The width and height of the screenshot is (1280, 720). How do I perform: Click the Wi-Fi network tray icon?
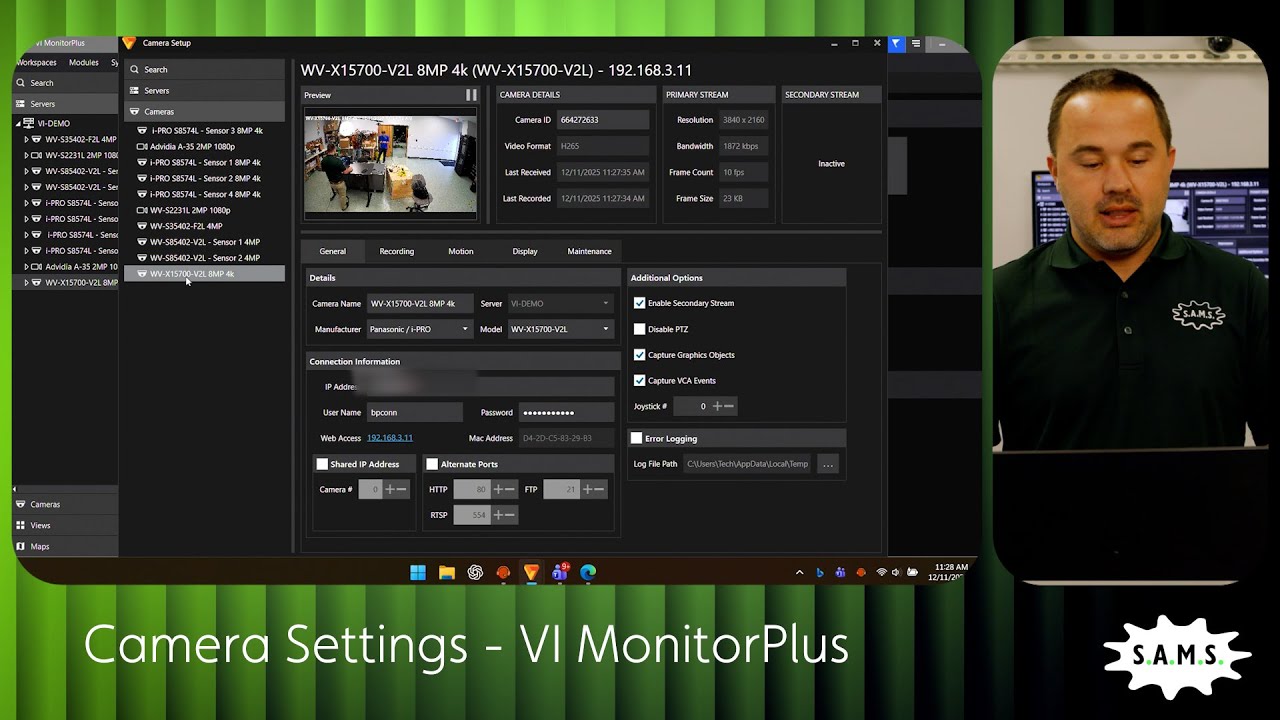tap(881, 573)
